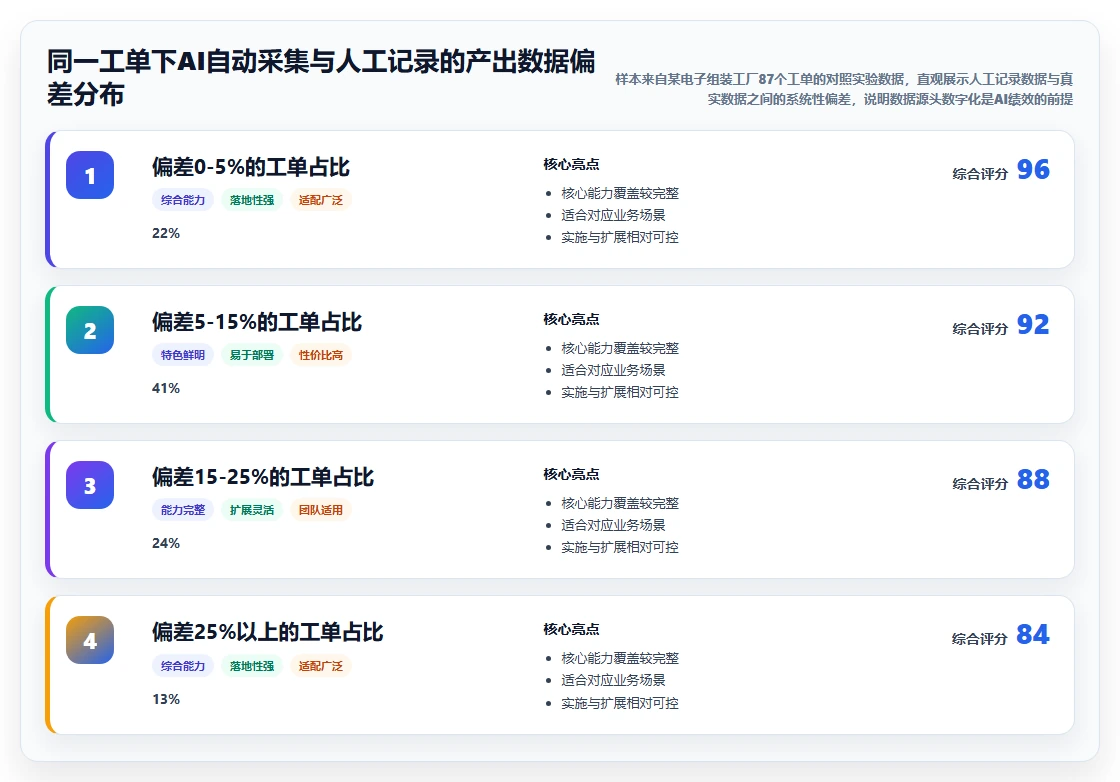Click 核心亮点 heading in the 5-15% card
This screenshot has height=782, width=1120.
tap(571, 319)
